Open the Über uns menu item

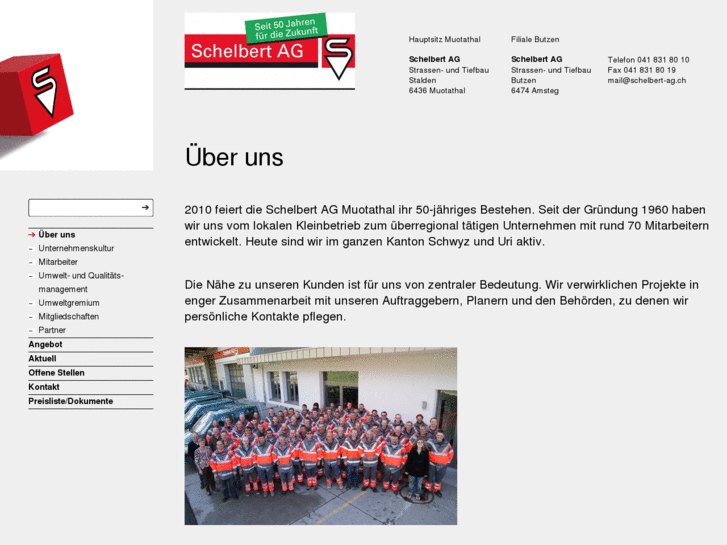(x=57, y=235)
